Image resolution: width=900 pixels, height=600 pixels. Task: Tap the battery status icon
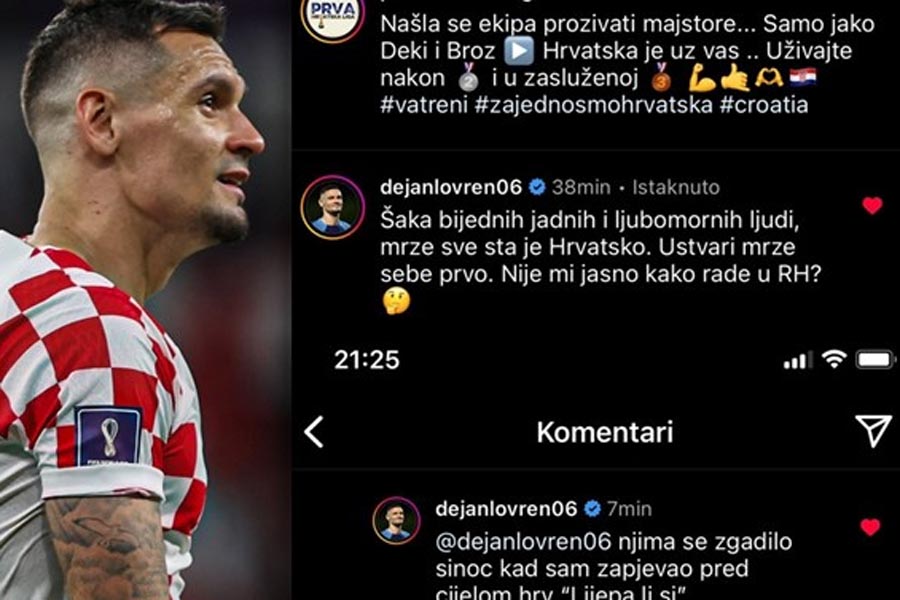(x=875, y=360)
